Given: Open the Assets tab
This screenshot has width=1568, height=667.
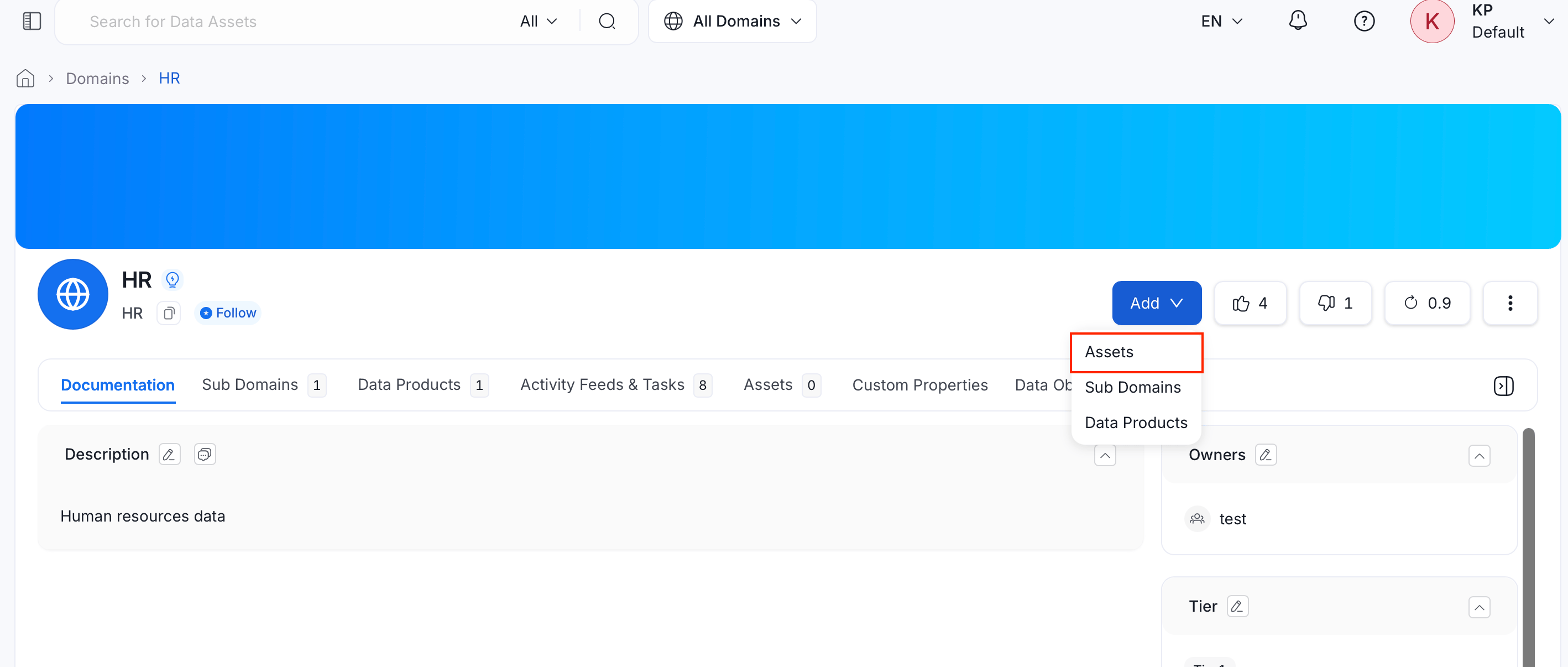Looking at the screenshot, I should (782, 385).
